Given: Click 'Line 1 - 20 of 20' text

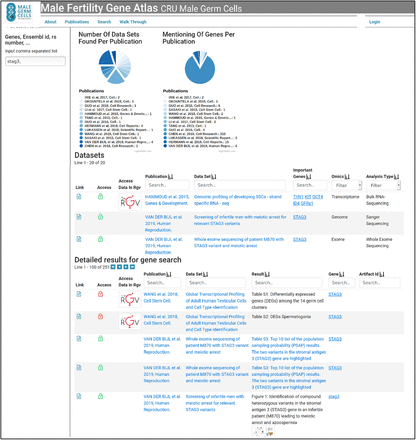Looking at the screenshot, I should pyautogui.click(x=90, y=163).
